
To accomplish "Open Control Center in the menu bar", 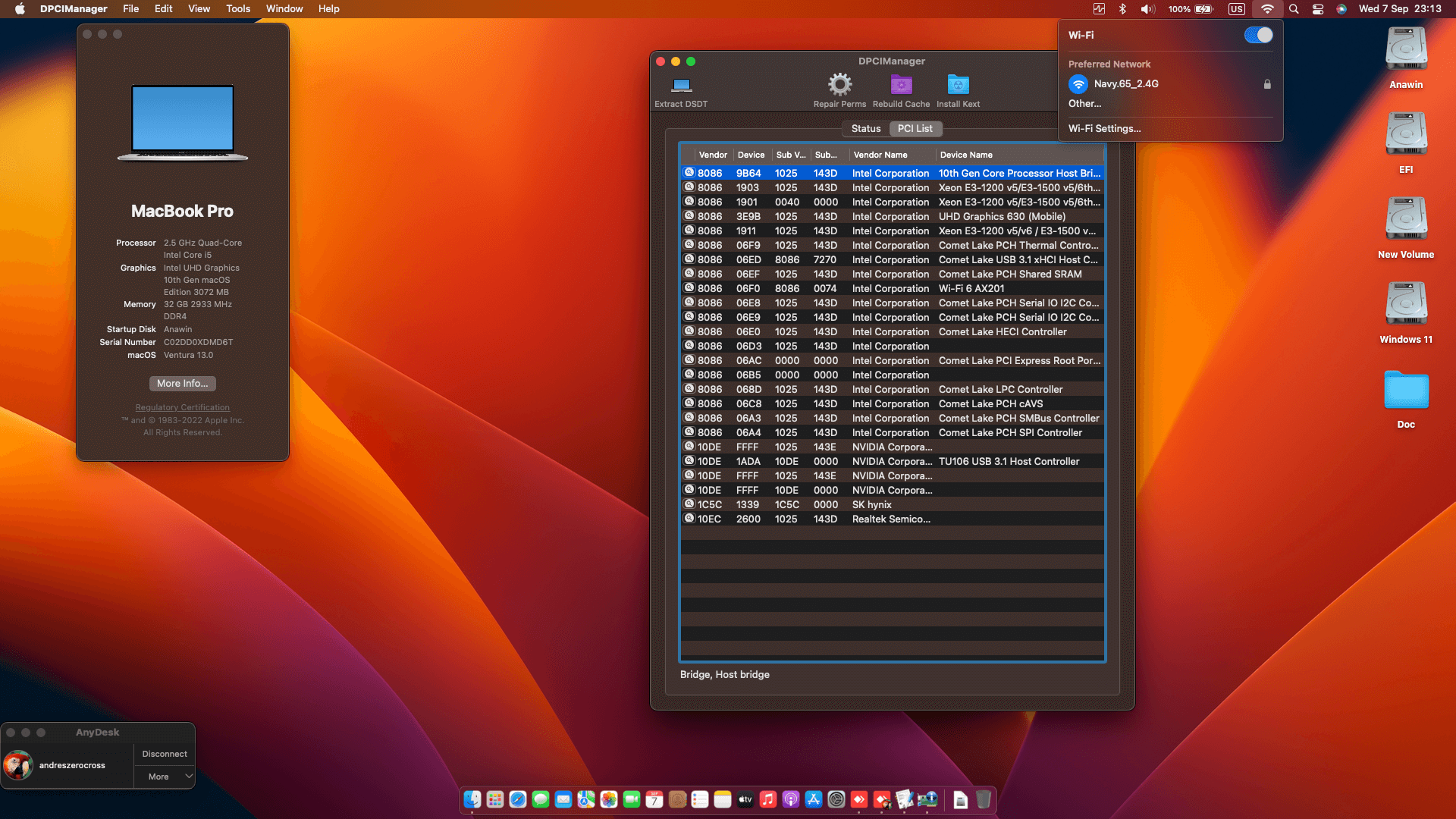I will pyautogui.click(x=1318, y=9).
